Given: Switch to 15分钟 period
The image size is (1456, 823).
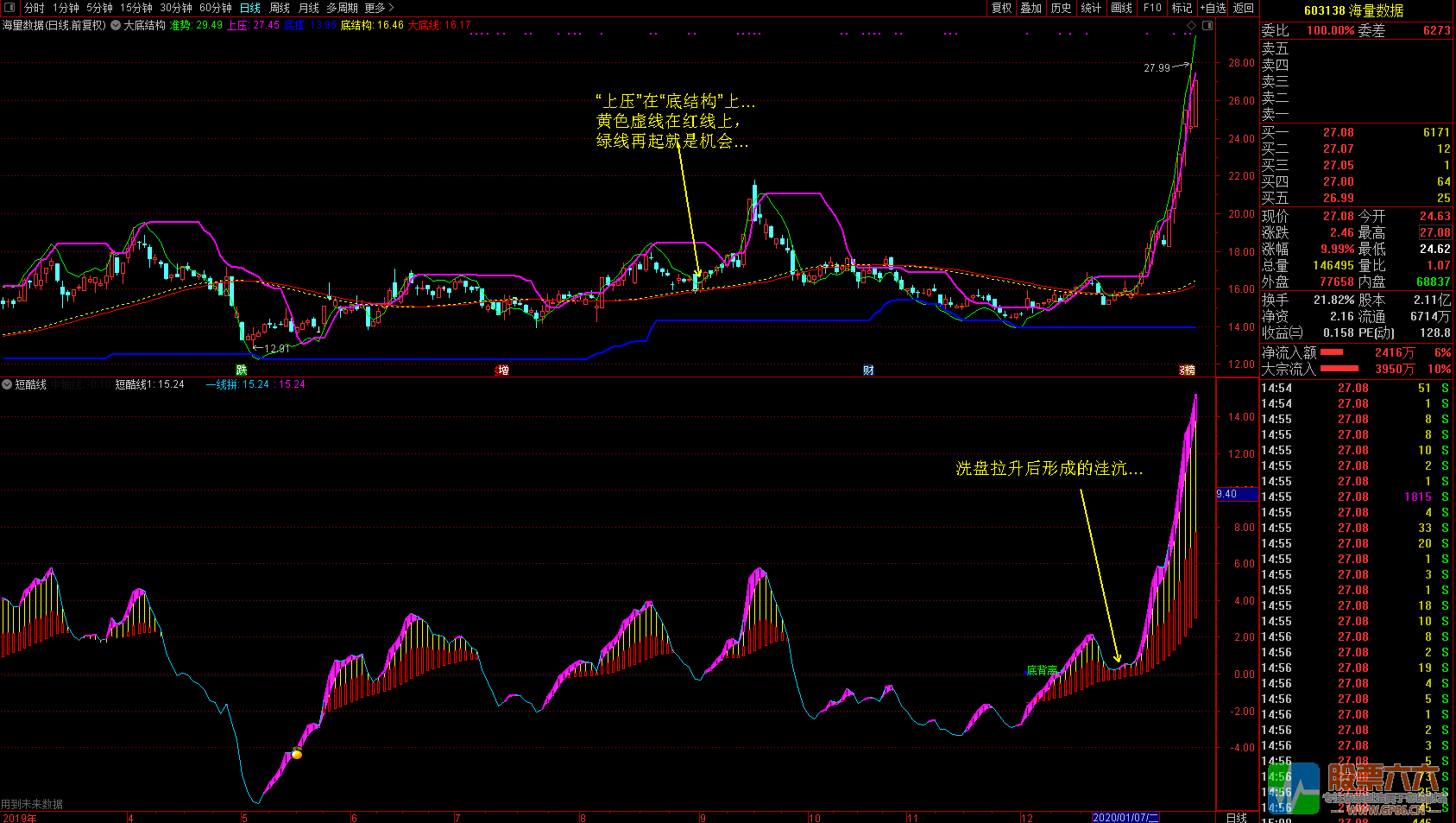Looking at the screenshot, I should pyautogui.click(x=136, y=8).
